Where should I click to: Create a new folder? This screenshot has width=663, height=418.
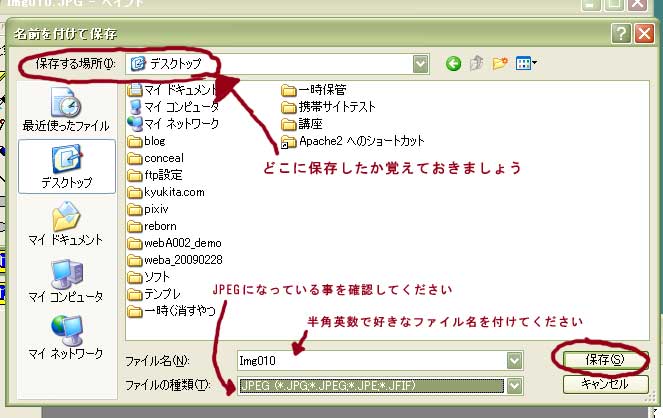point(500,63)
